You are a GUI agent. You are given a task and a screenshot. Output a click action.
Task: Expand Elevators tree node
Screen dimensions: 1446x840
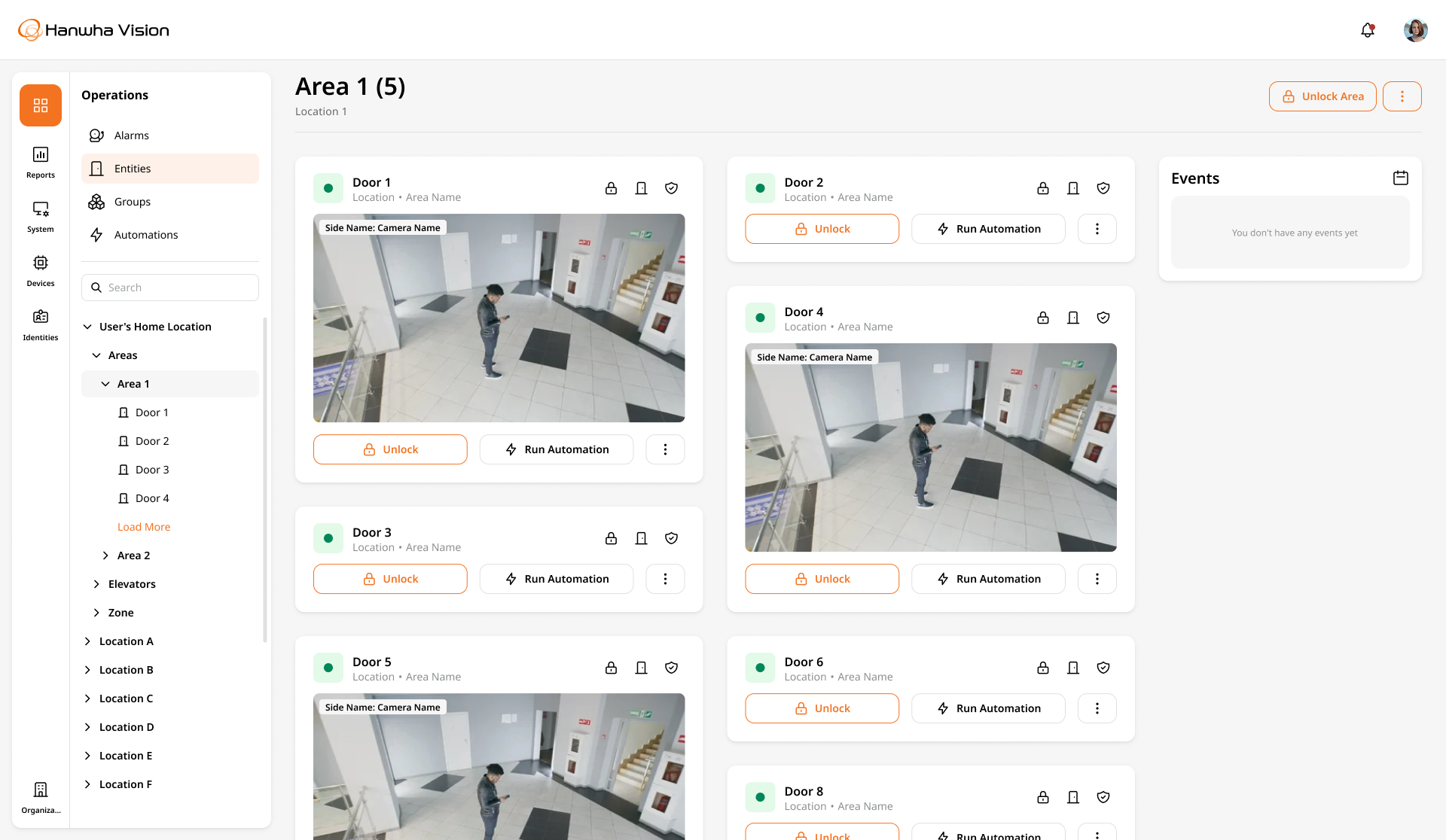coord(96,584)
